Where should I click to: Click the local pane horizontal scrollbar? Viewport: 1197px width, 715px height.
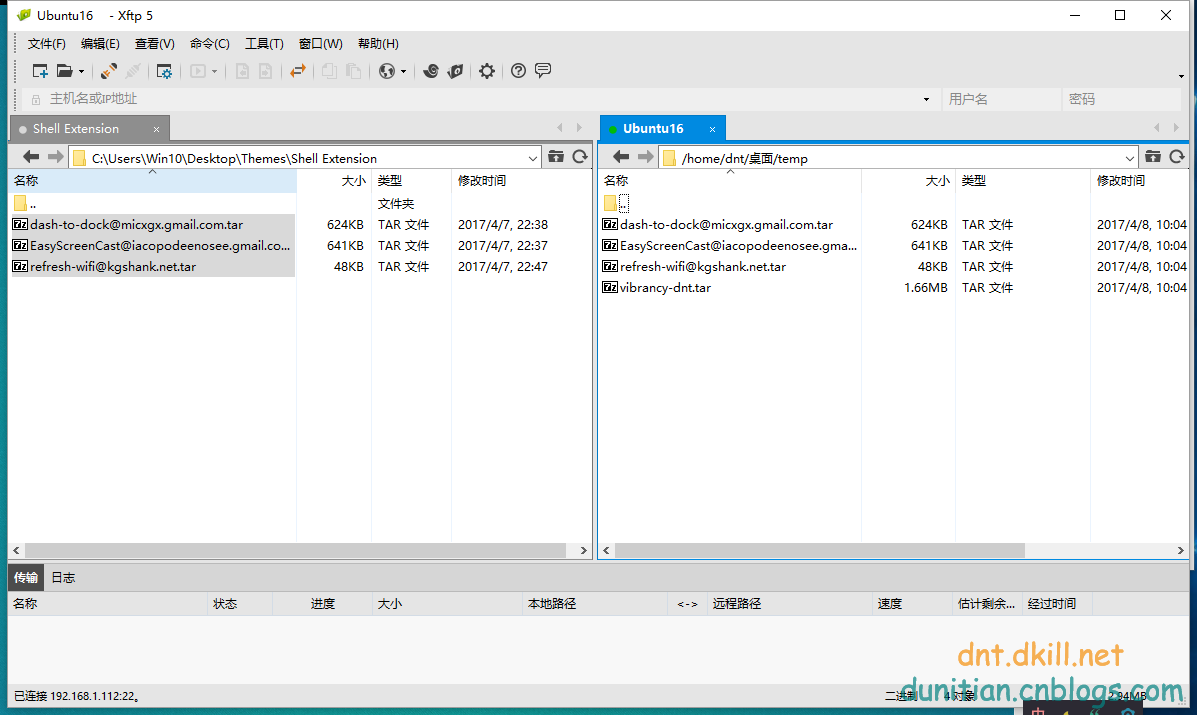coord(295,550)
